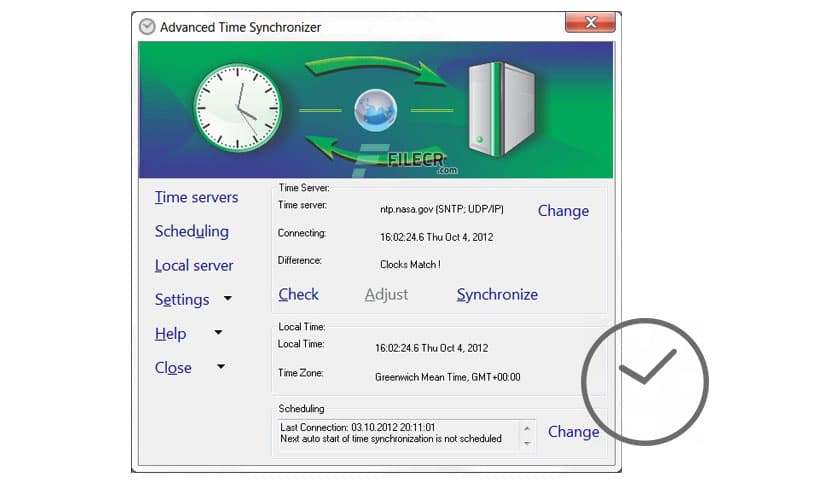The image size is (836, 484).
Task: Expand the Settings dropdown arrow
Action: pyautogui.click(x=228, y=299)
